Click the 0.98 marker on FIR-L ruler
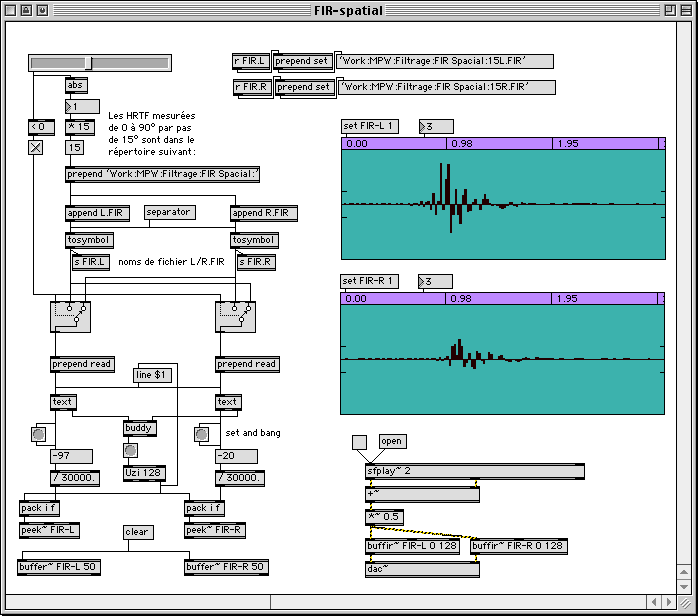The width and height of the screenshot is (698, 616). pos(462,144)
